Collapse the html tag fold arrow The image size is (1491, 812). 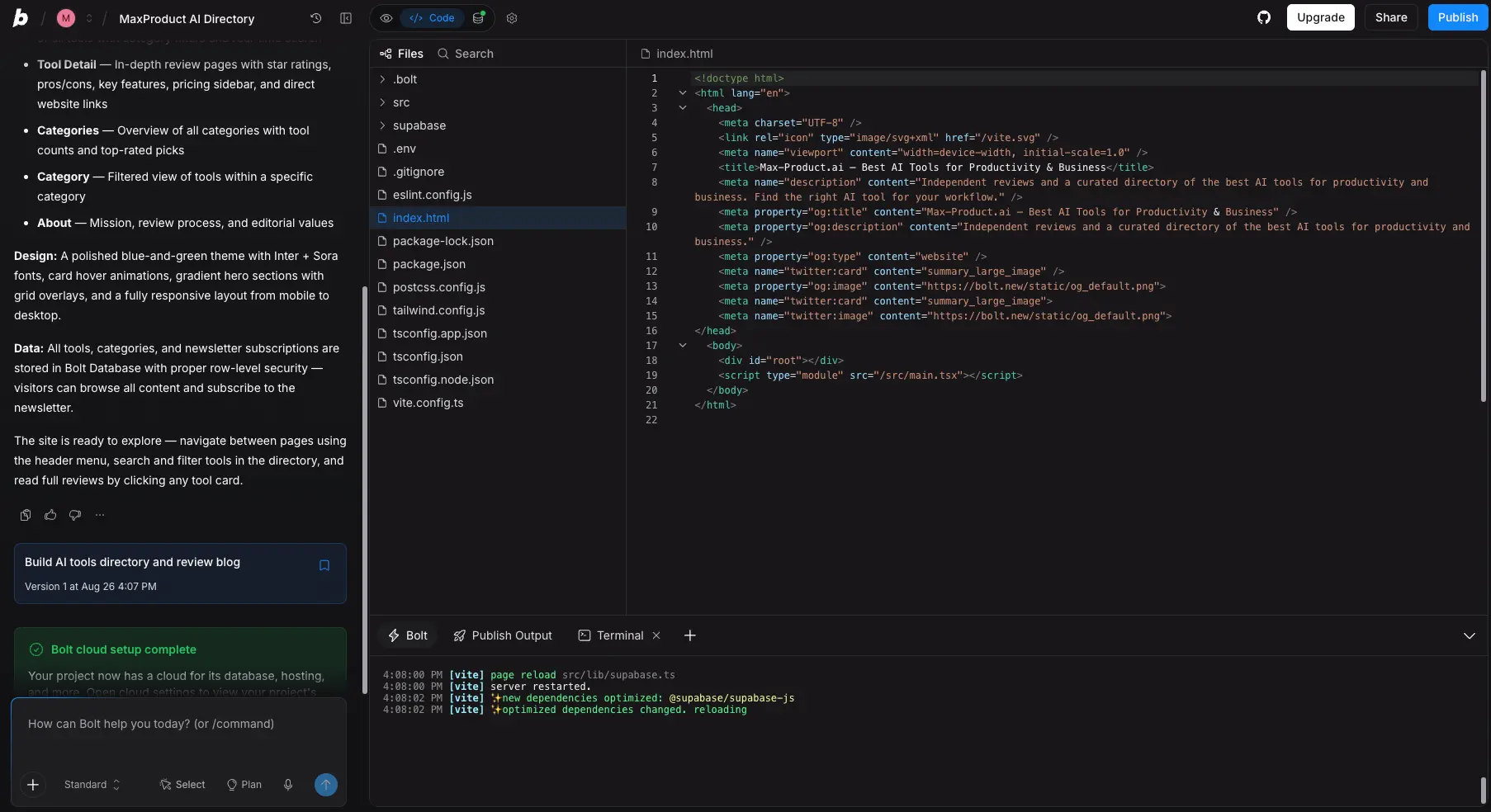pos(683,93)
